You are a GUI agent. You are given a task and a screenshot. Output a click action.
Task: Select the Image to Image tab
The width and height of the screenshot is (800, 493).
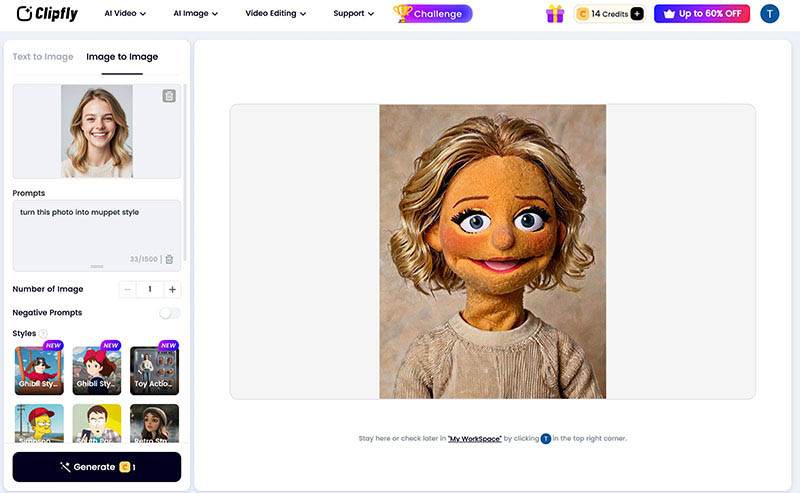(x=122, y=57)
